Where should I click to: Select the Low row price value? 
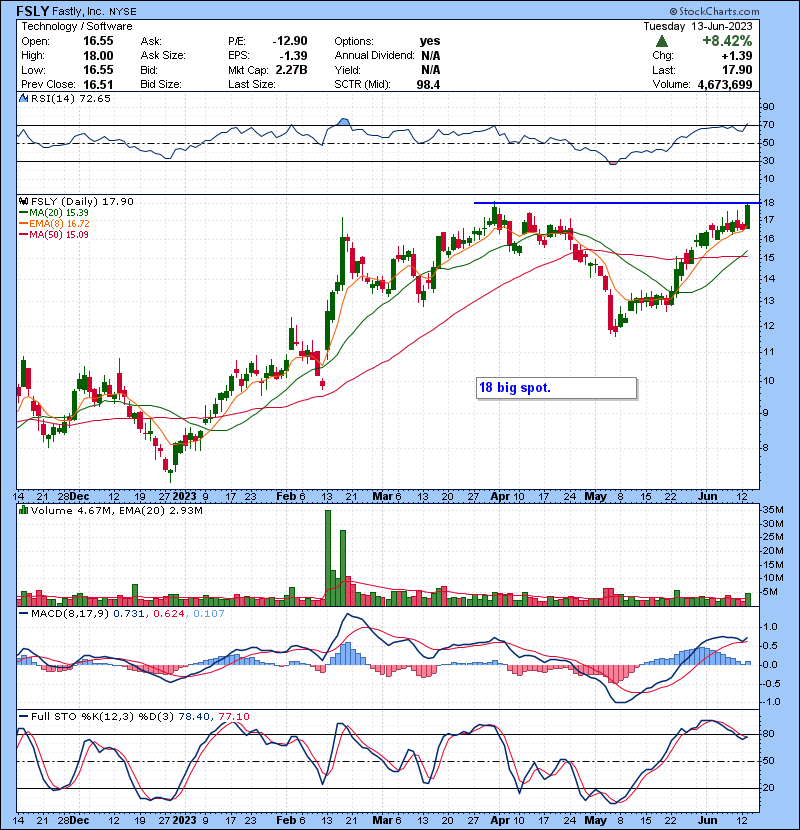[98, 70]
